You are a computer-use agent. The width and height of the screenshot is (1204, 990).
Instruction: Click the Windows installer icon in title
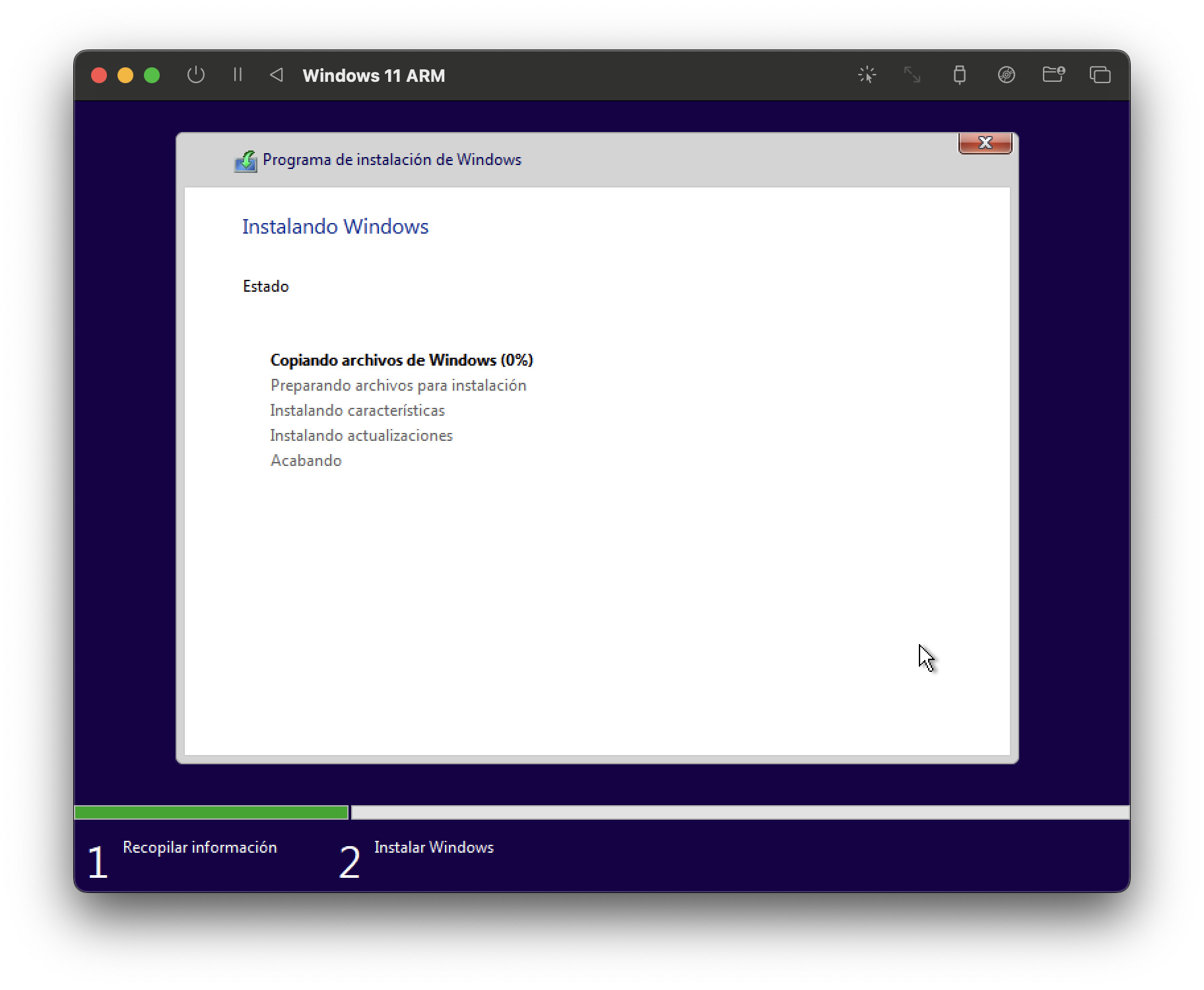tap(246, 160)
